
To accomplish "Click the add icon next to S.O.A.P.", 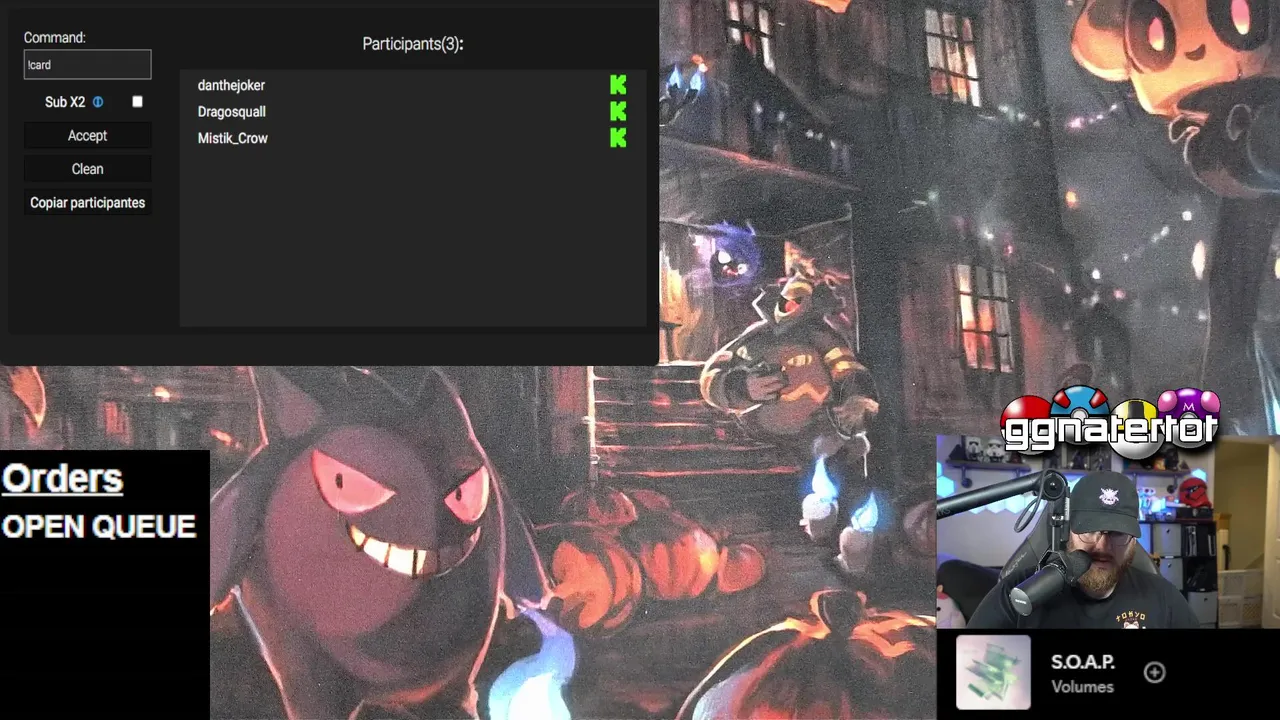I will [x=1155, y=673].
